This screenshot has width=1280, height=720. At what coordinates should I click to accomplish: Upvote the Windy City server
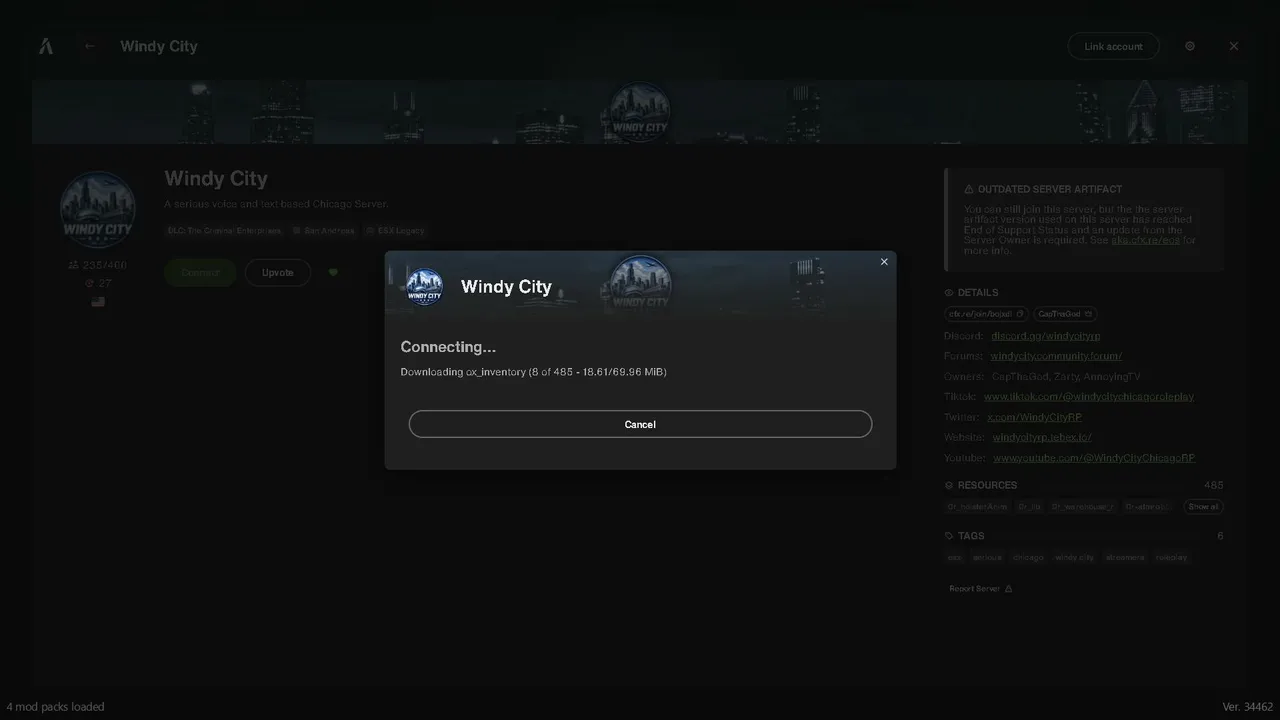click(278, 273)
